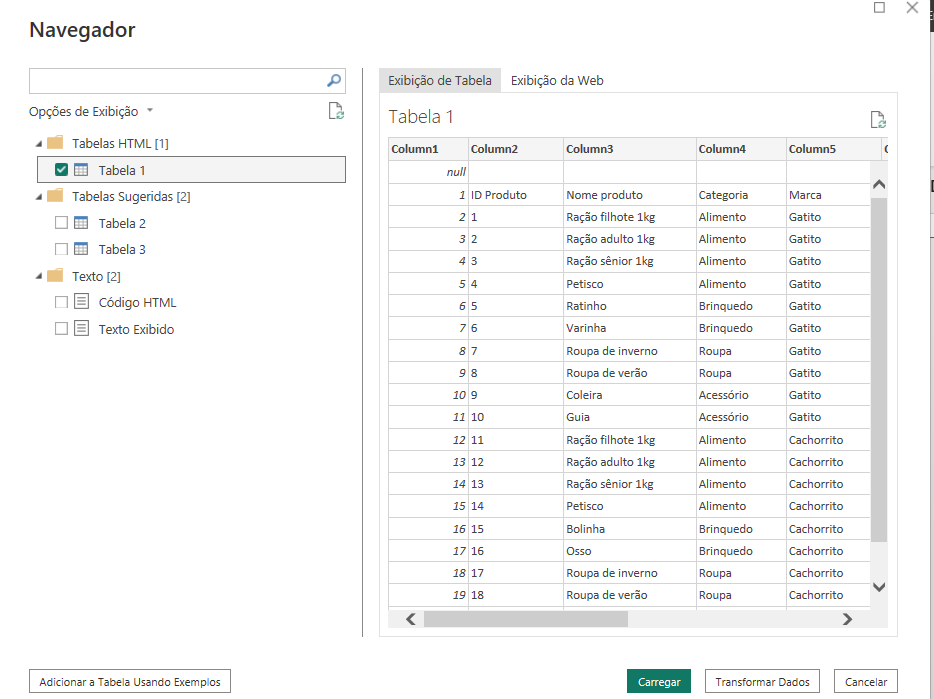Viewport: 934px width, 699px height.
Task: Click the 'Guia' cell
Action: 630,417
